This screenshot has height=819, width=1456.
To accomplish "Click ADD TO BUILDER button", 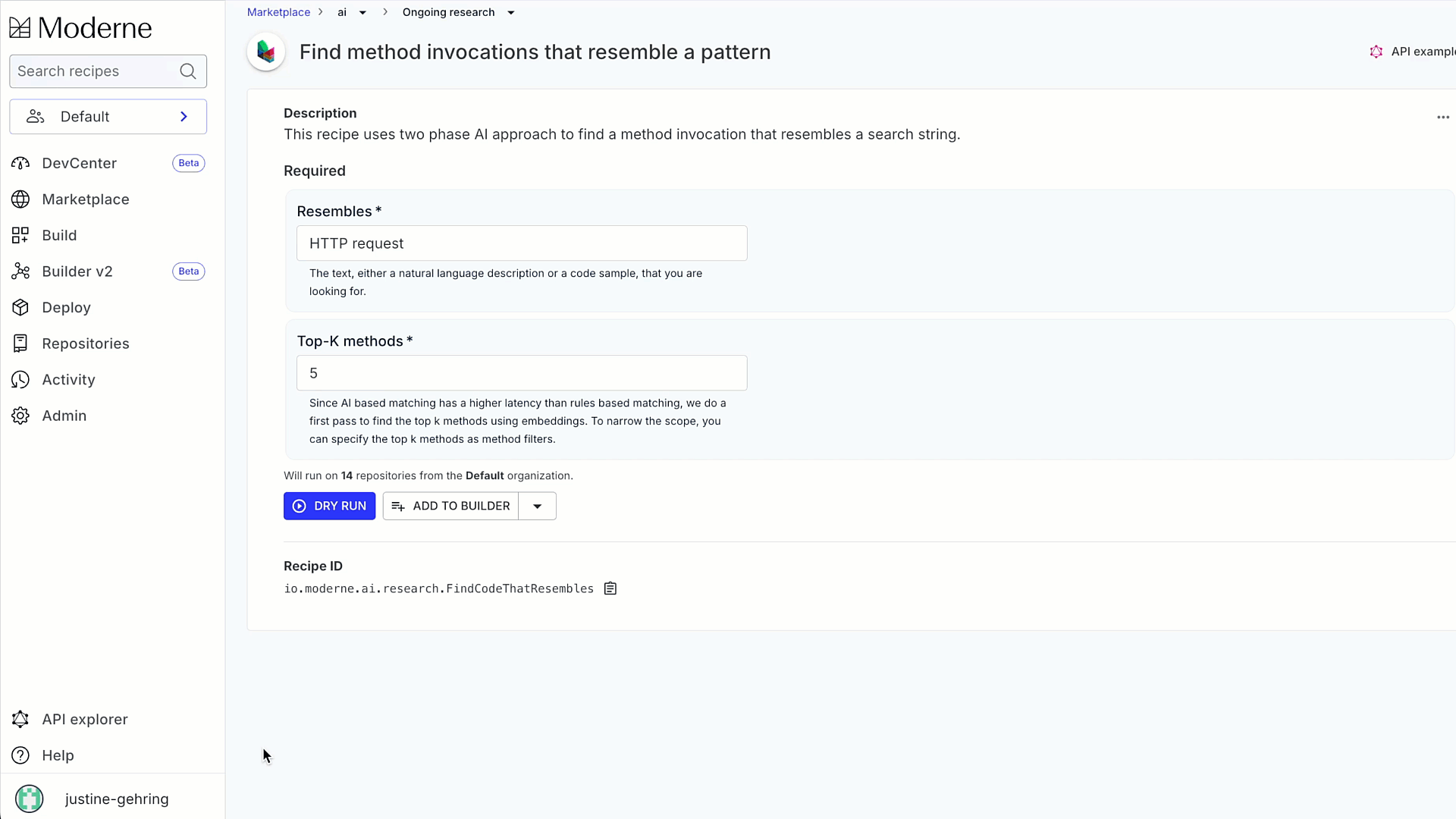I will click(x=450, y=506).
